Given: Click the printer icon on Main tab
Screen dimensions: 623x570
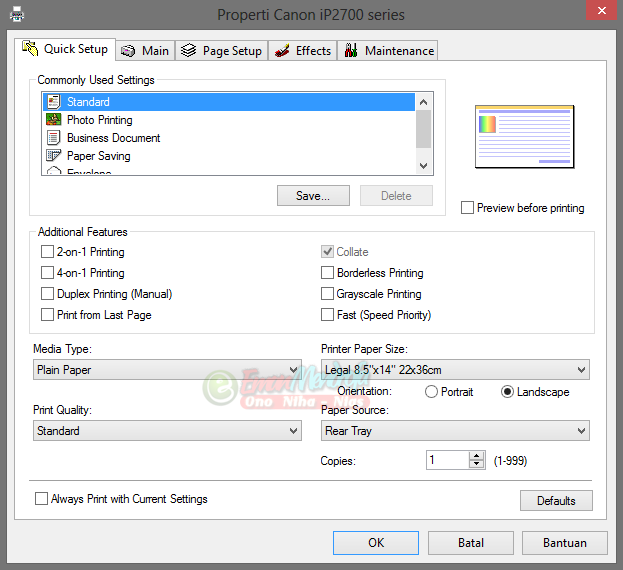Looking at the screenshot, I should [128, 51].
